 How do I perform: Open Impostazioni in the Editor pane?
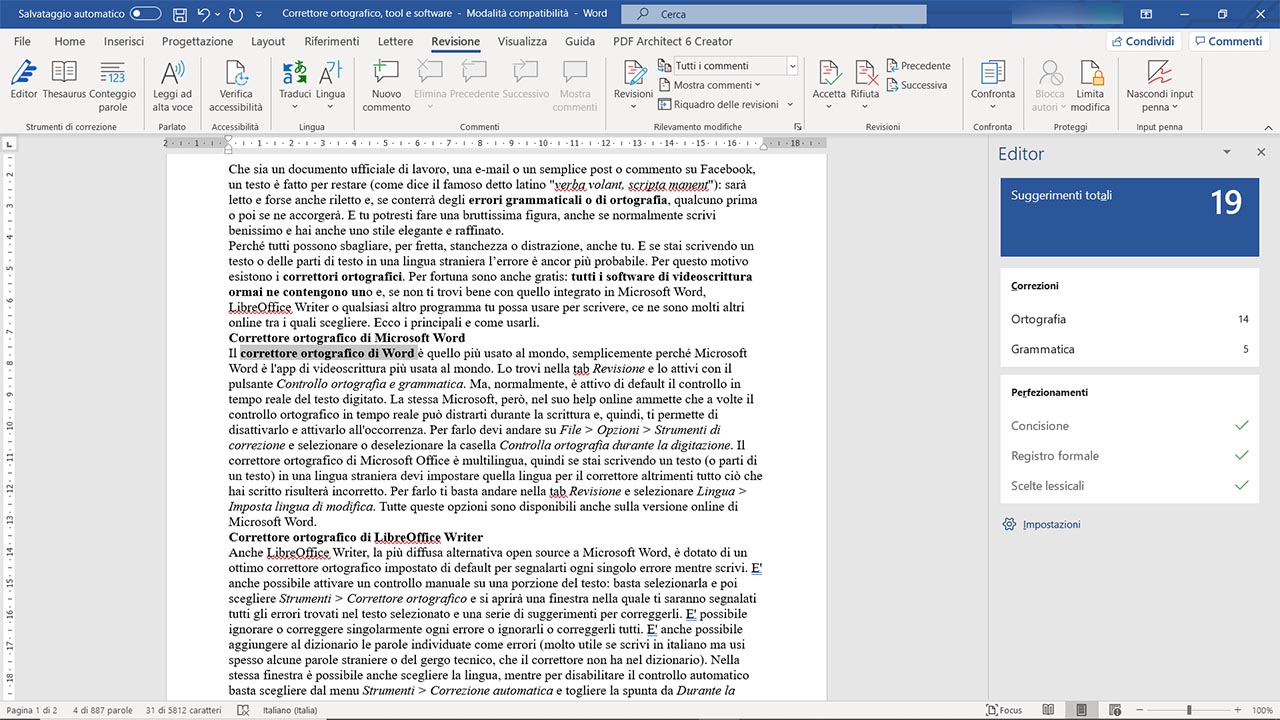(x=1041, y=524)
